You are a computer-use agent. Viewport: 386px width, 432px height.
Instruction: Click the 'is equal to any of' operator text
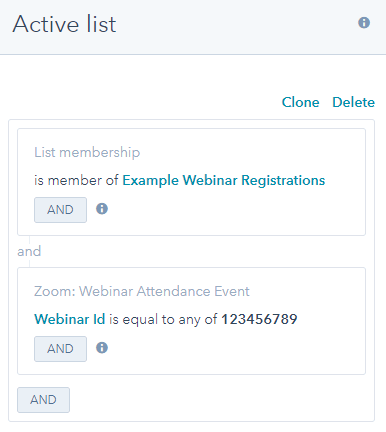(163, 319)
